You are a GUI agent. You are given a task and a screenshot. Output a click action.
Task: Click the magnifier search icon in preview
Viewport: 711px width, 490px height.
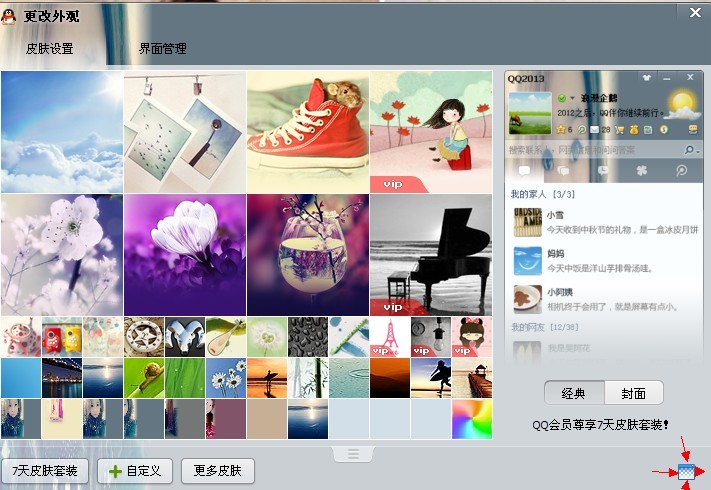tap(689, 150)
